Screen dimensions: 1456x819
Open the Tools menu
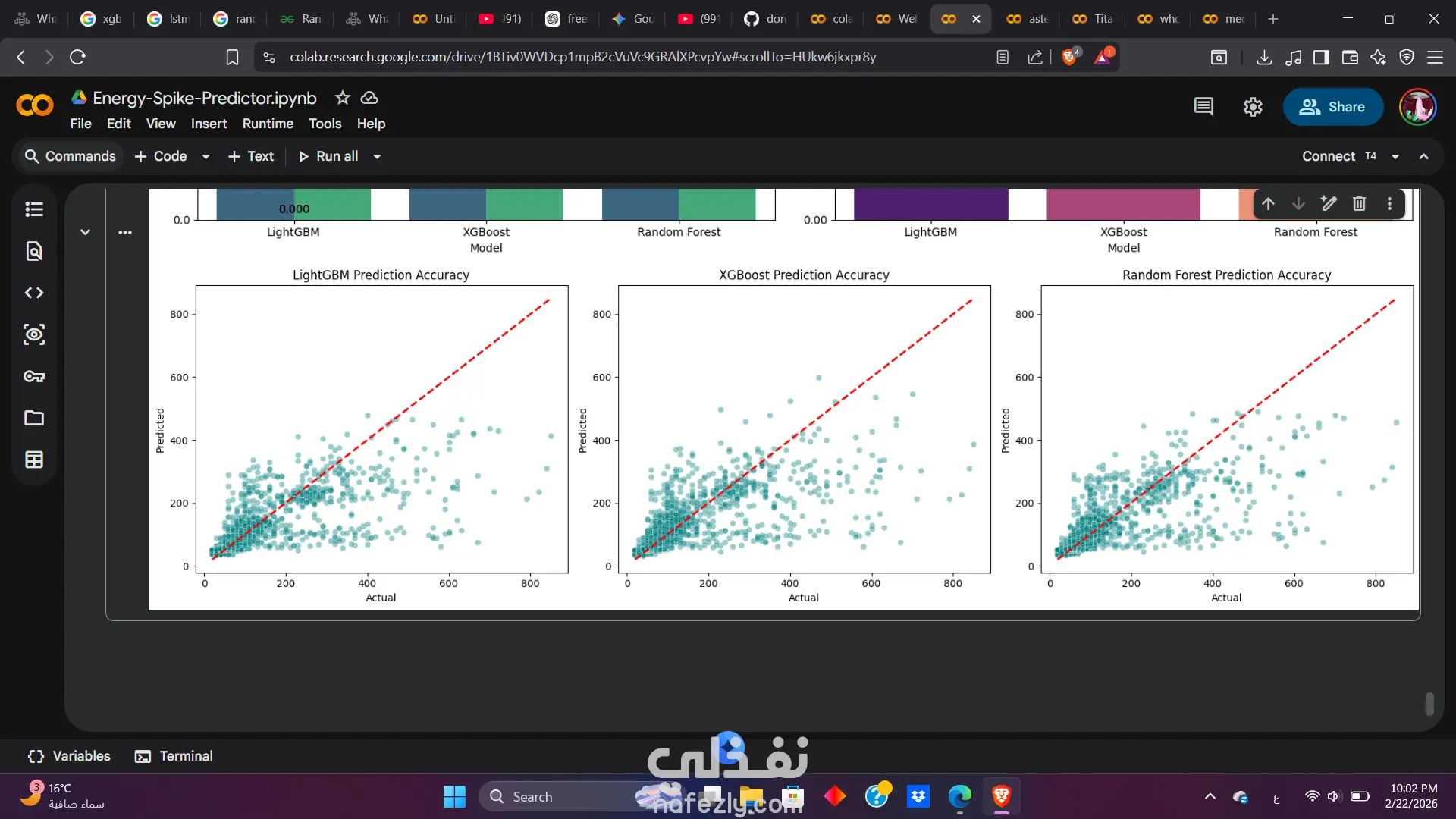pyautogui.click(x=325, y=124)
